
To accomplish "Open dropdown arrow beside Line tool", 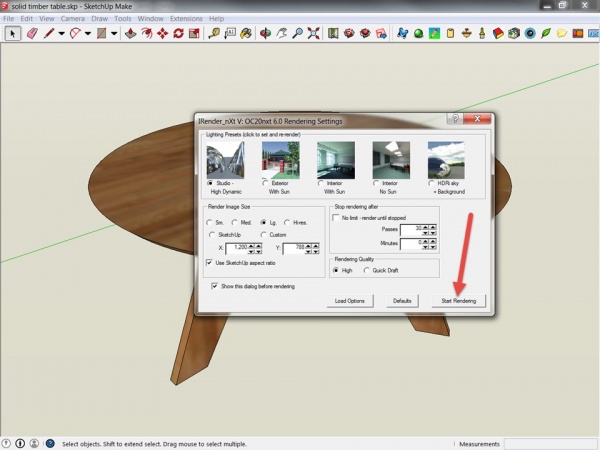I will tap(62, 33).
